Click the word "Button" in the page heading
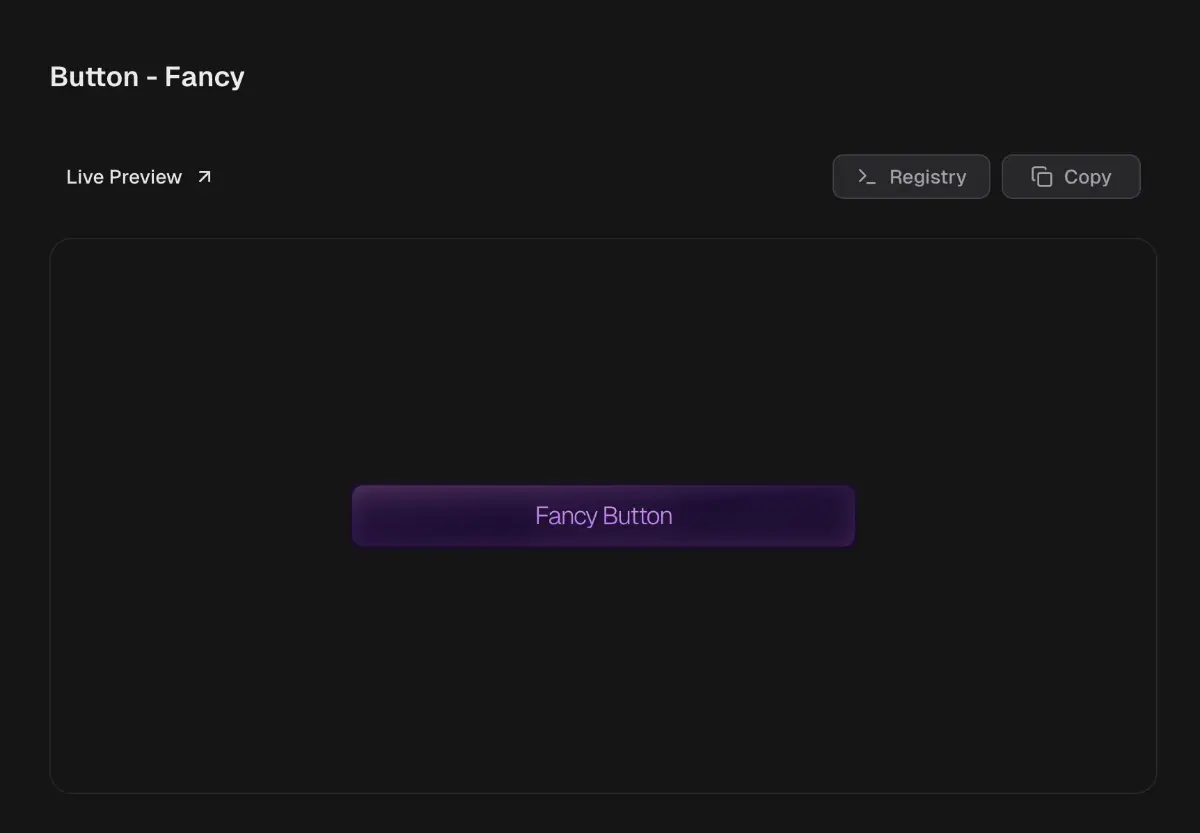 click(x=94, y=77)
